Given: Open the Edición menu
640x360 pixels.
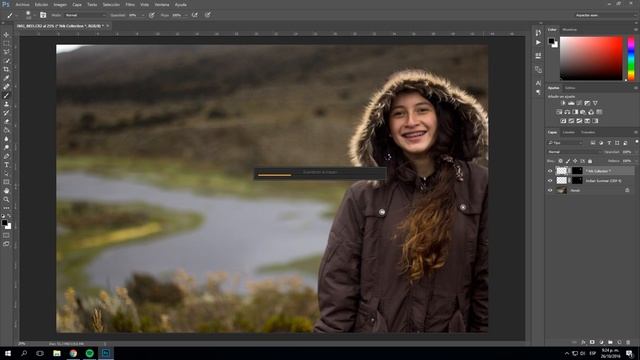Looking at the screenshot, I should click(x=41, y=5).
